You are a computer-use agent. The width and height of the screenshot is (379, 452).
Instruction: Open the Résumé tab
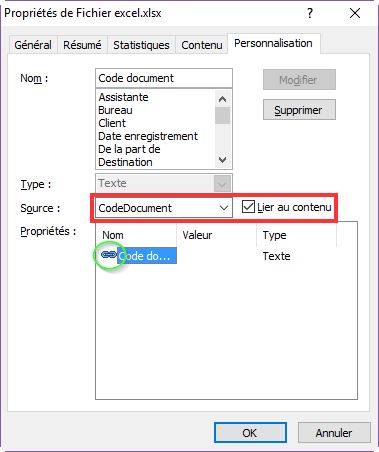pos(82,45)
